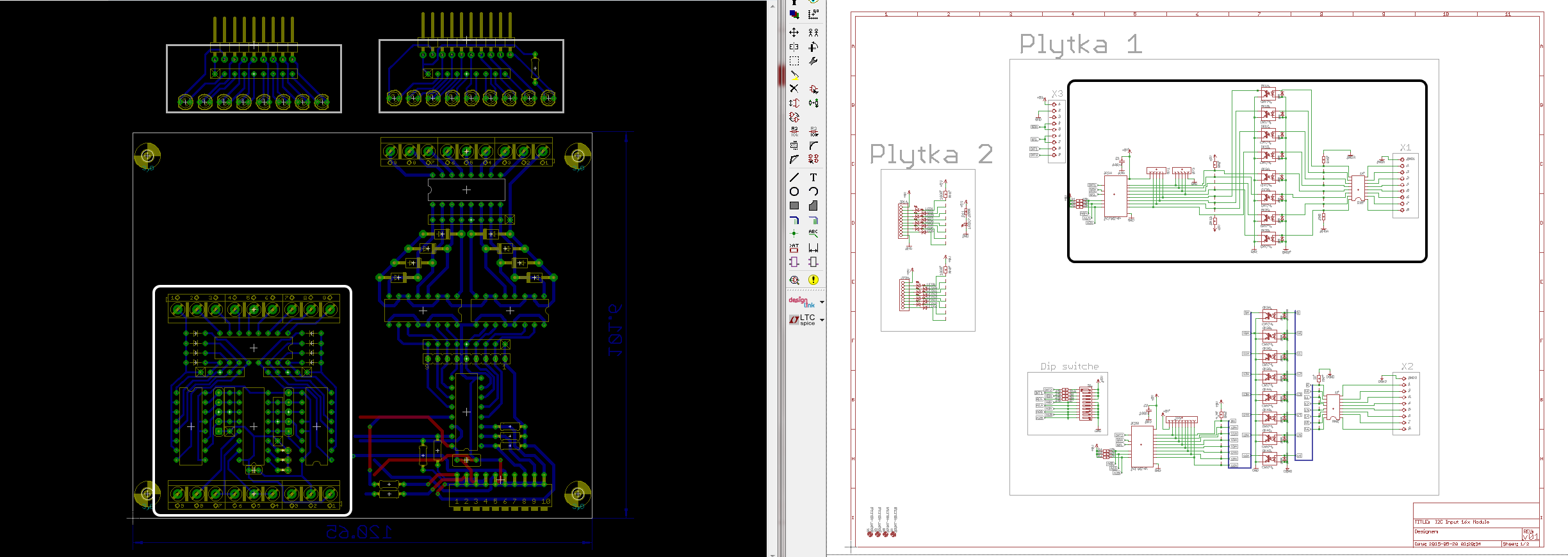Open the Errors list tool
This screenshot has width=1568, height=557.
tap(813, 280)
